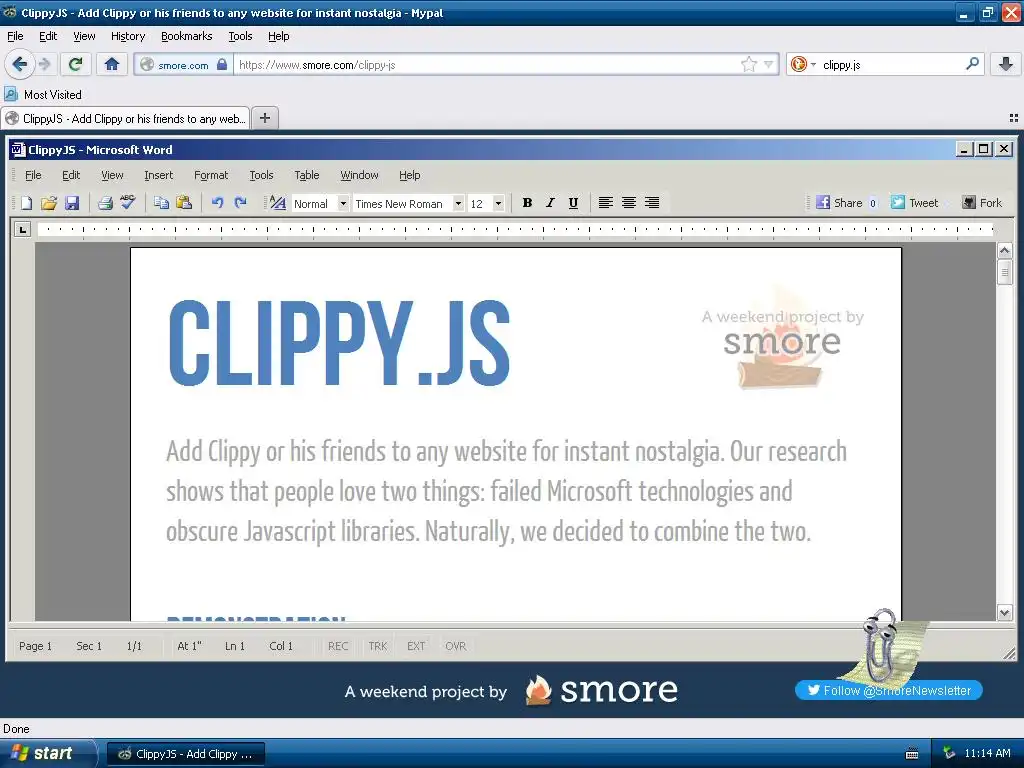The width and height of the screenshot is (1024, 768).
Task: Click the ruler tab selector L icon
Action: [23, 229]
